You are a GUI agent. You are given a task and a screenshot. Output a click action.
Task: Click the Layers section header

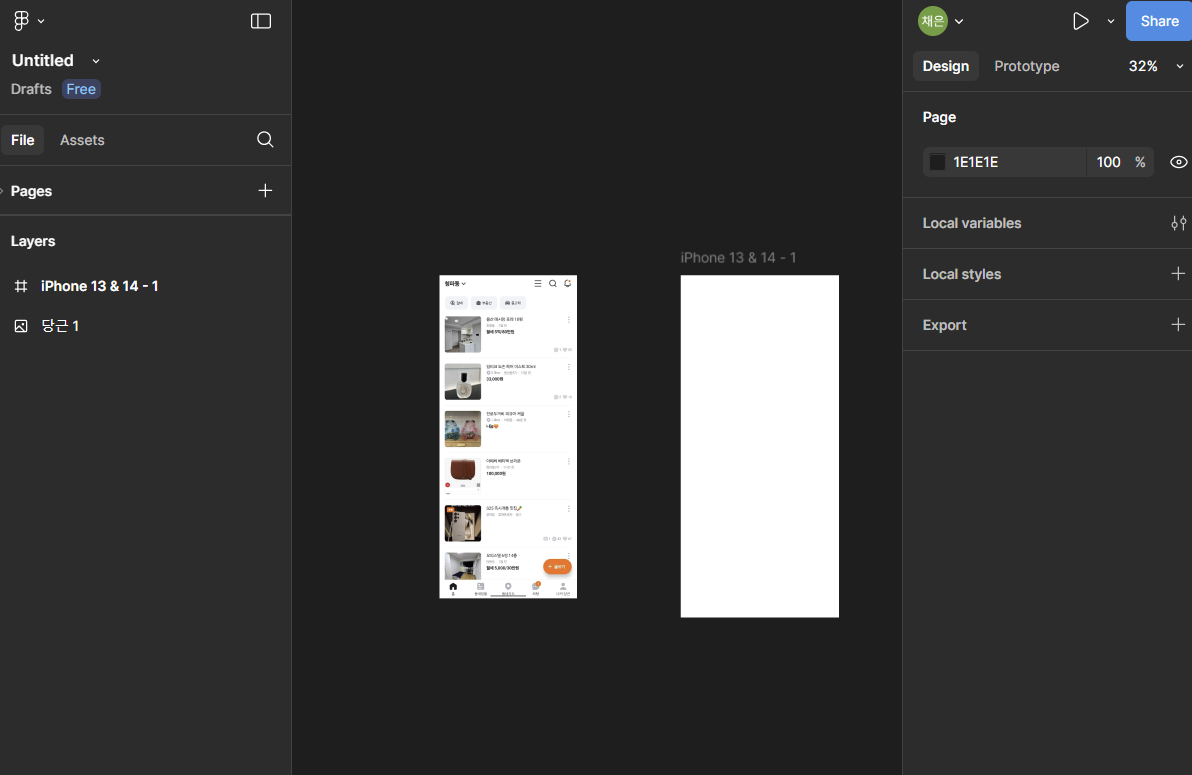tap(33, 241)
